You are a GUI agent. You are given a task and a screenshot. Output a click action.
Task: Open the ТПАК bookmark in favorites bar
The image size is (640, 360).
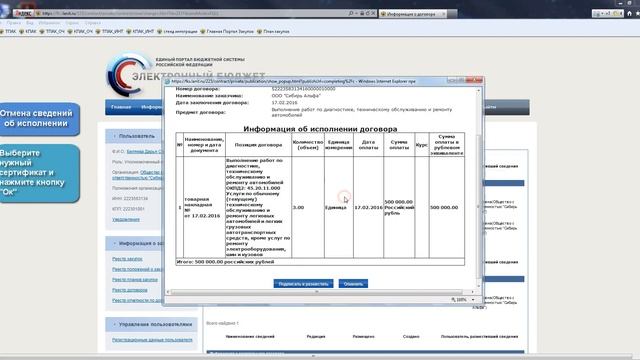(x=8, y=31)
